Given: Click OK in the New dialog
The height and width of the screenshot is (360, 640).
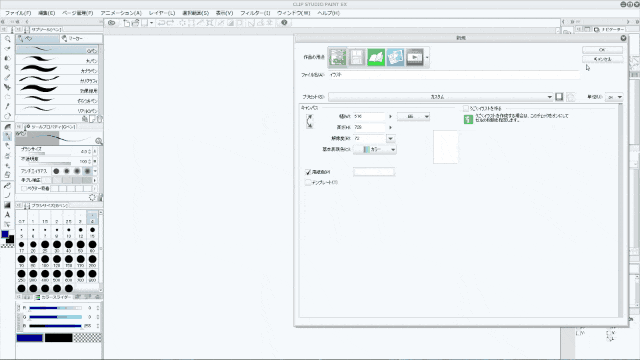Looking at the screenshot, I should coord(602,49).
